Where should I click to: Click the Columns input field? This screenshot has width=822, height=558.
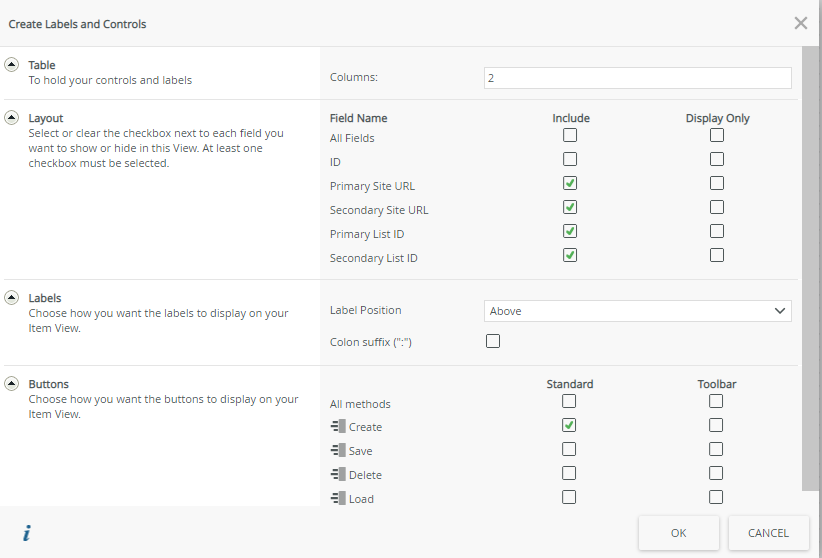click(637, 78)
